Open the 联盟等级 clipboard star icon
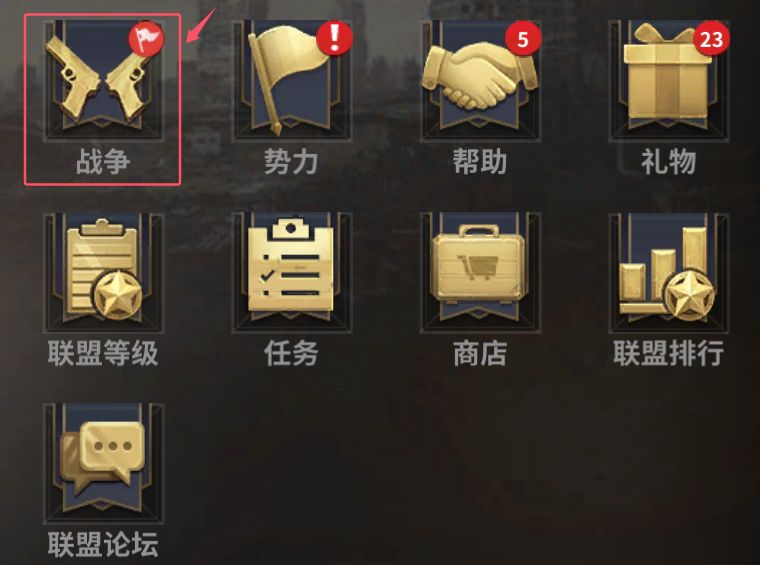The image size is (760, 565). pos(103,272)
